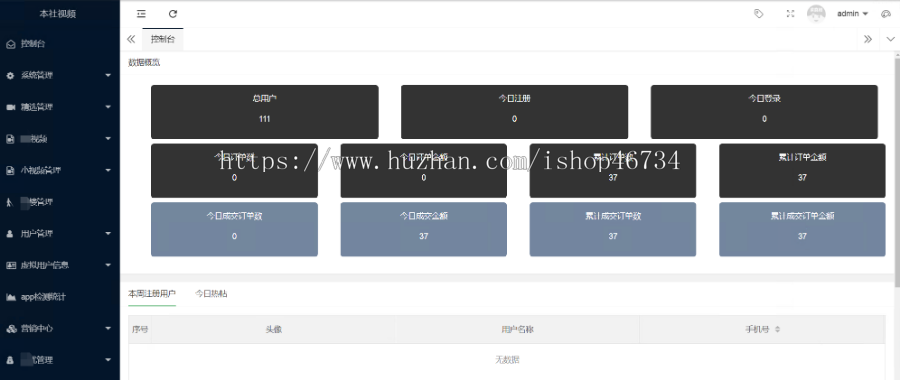This screenshot has width=900, height=380.
Task: Click the app检测统计 chart icon
Action: click(x=11, y=297)
